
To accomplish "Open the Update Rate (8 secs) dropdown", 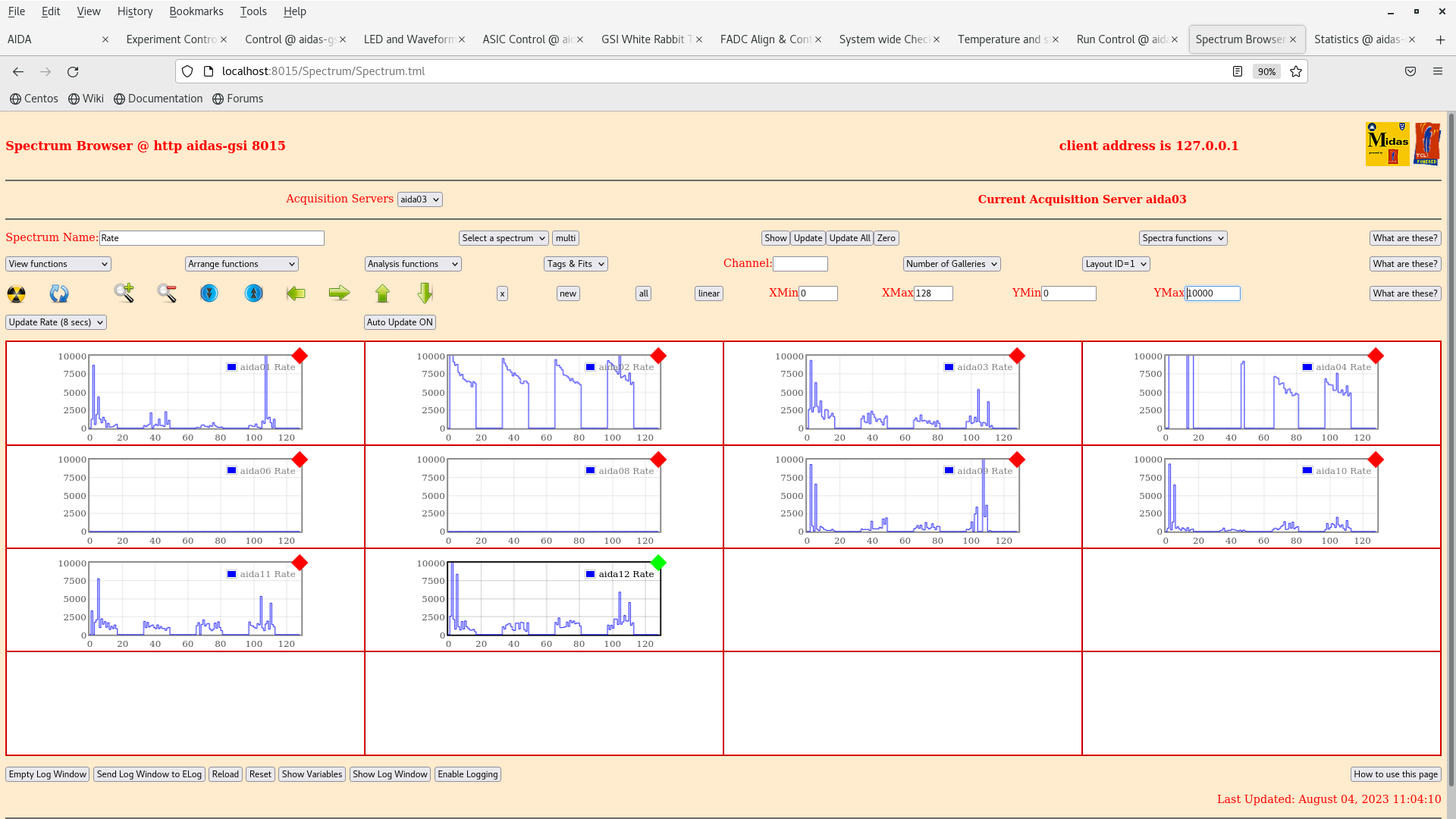I will point(56,322).
